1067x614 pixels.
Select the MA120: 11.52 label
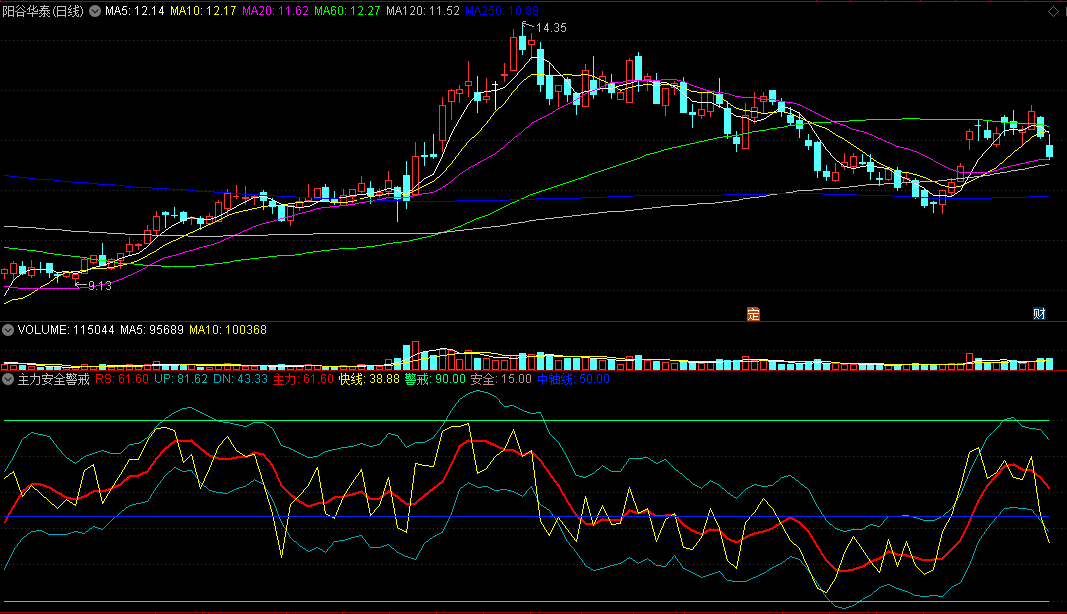coord(423,11)
